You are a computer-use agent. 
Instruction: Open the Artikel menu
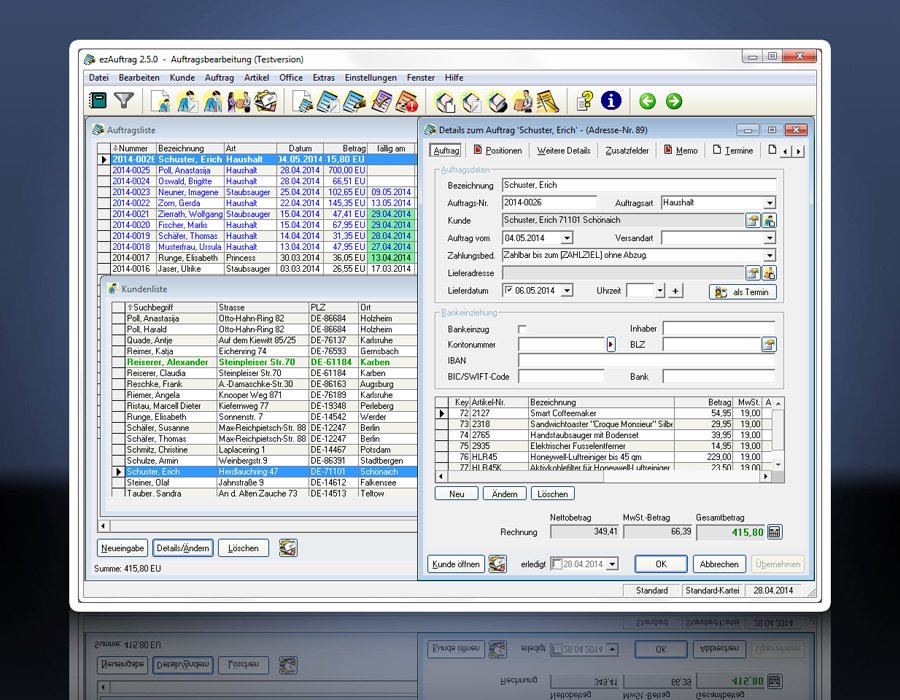[256, 77]
